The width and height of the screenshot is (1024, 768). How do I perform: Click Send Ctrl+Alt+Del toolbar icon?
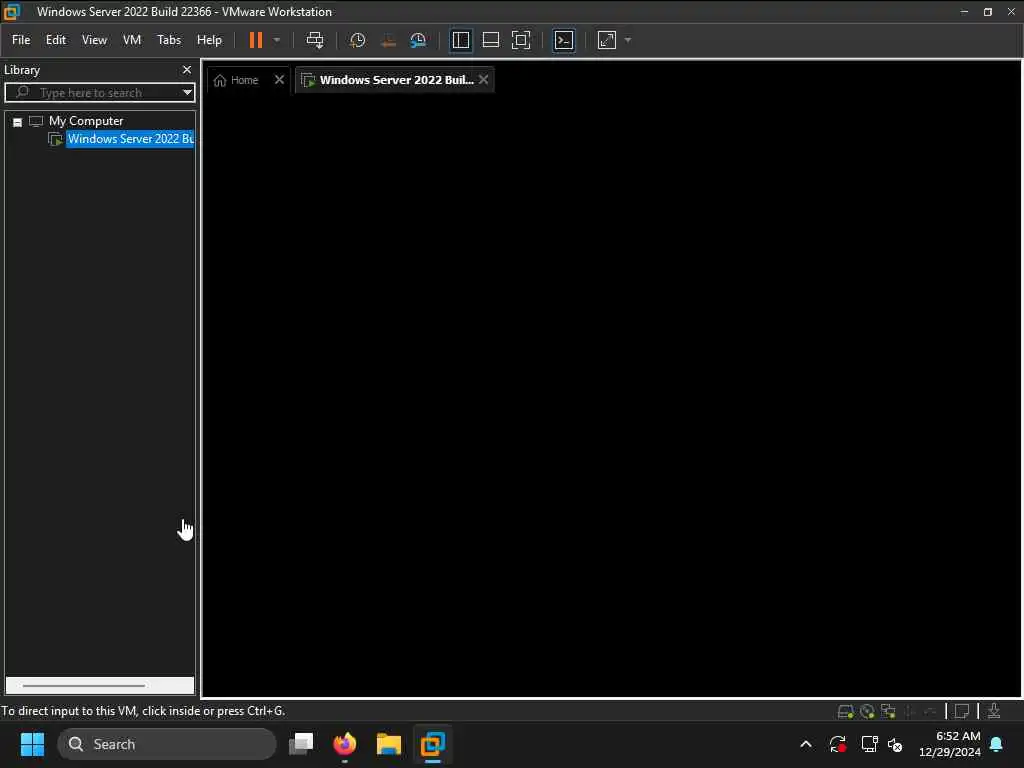(315, 40)
